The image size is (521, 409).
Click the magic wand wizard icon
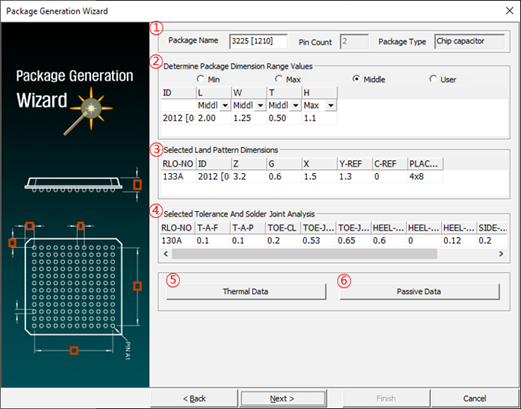(89, 111)
